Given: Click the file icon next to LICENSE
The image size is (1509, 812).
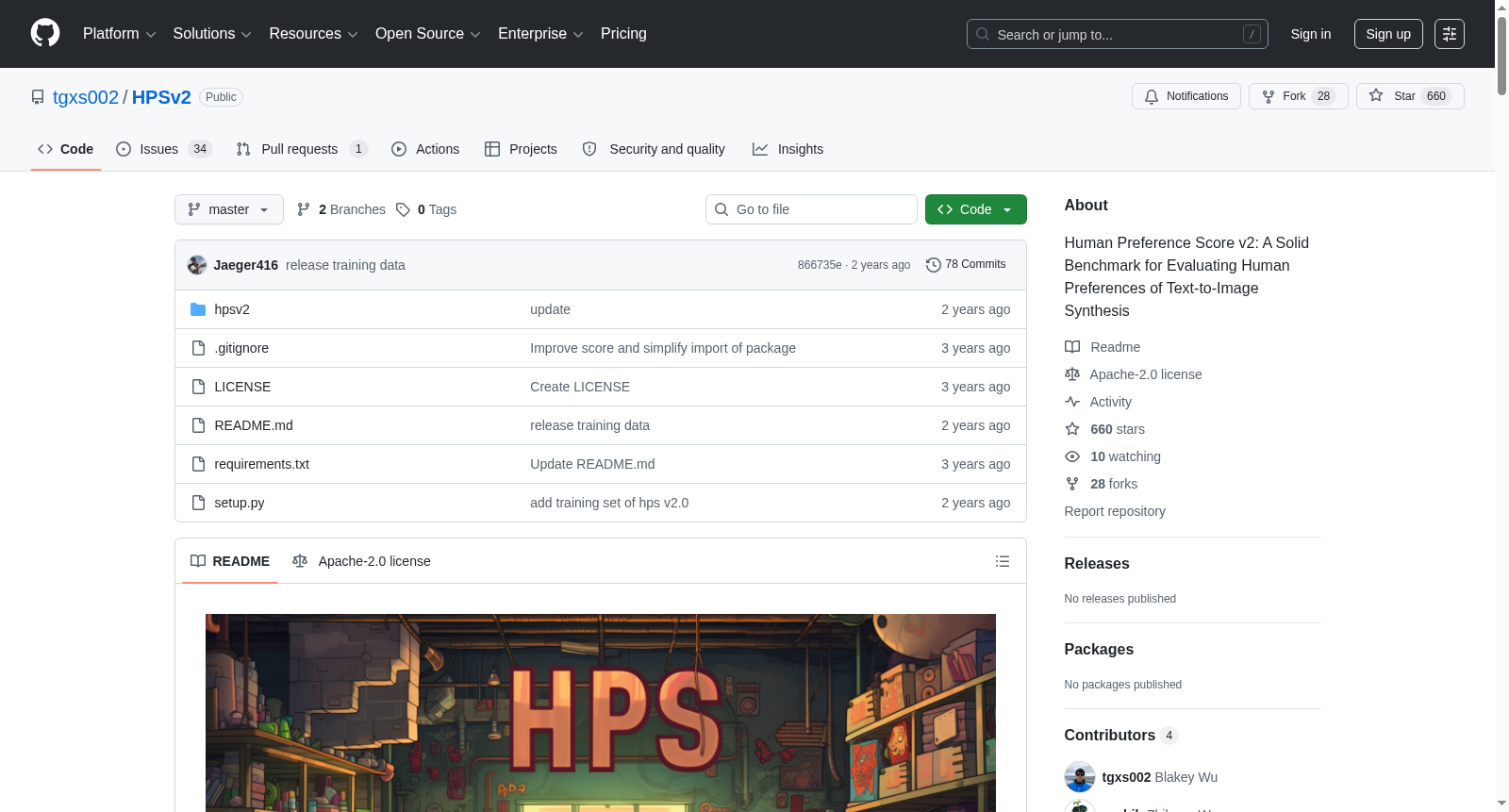Looking at the screenshot, I should [198, 387].
